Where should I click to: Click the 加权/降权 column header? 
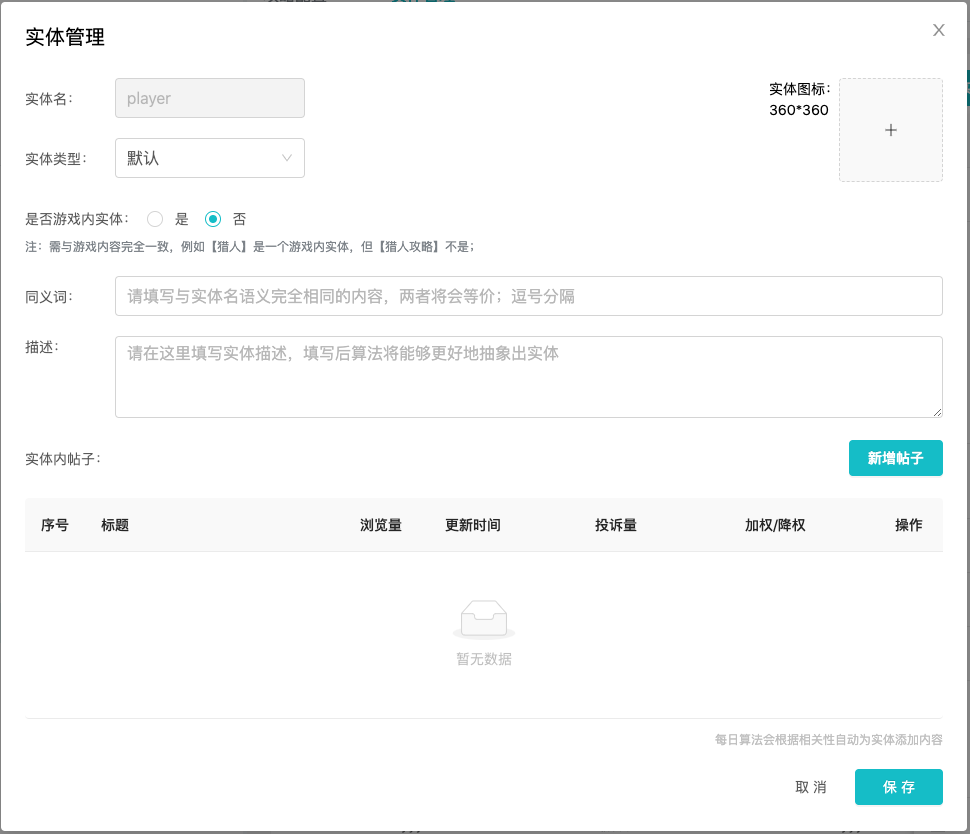pos(774,525)
